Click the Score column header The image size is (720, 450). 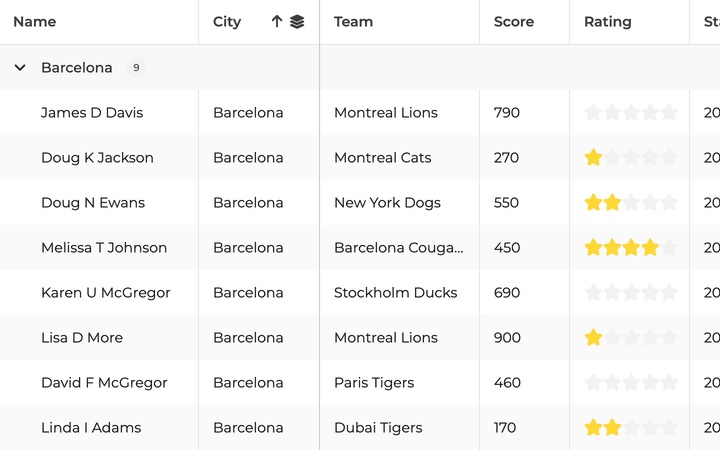click(514, 22)
